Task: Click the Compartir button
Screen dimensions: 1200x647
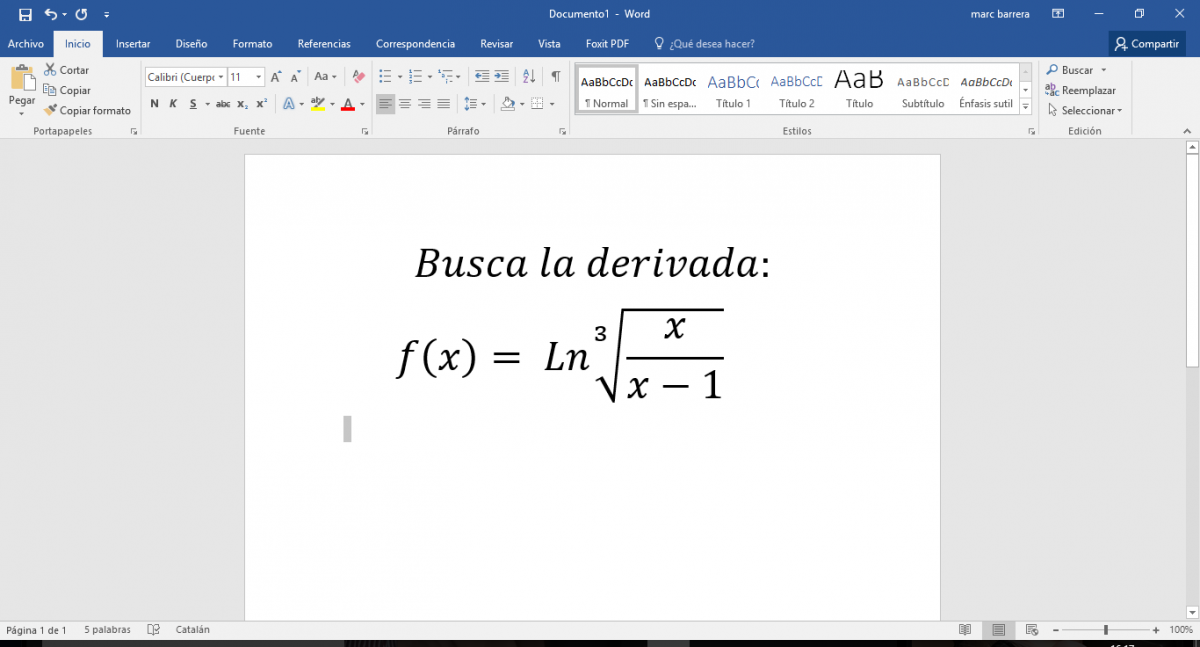Action: click(x=1146, y=44)
